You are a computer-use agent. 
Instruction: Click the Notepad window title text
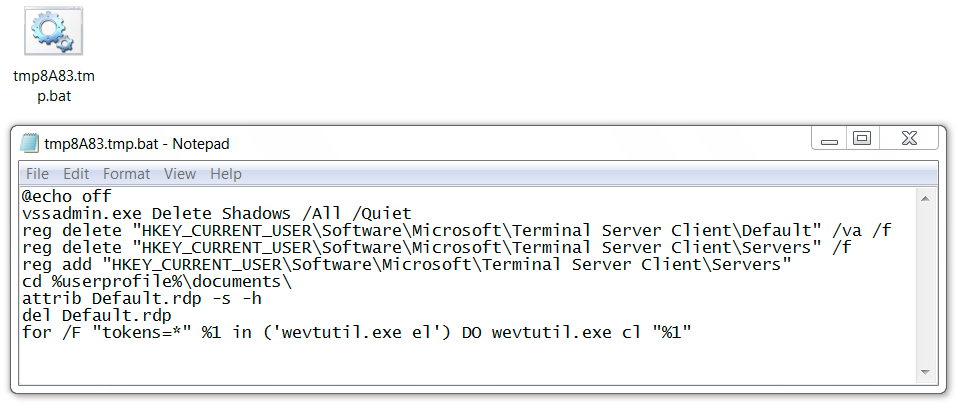click(137, 144)
